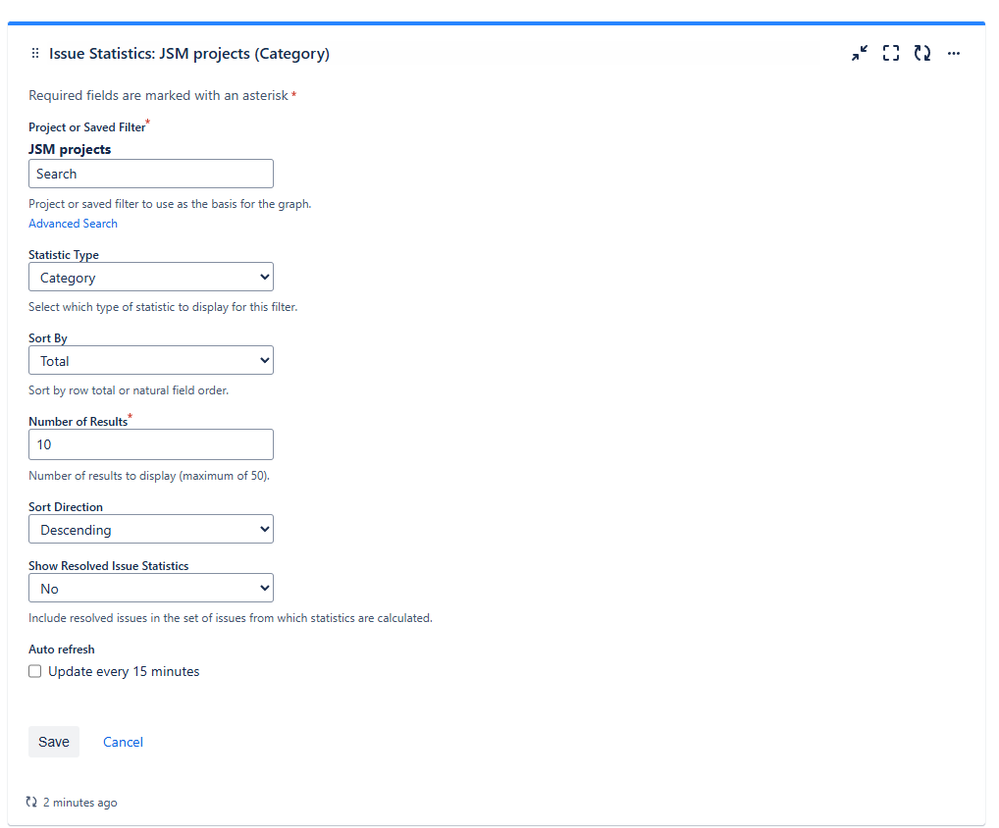Save the gadget settings
Viewport: 999px width, 828px height.
pos(53,742)
